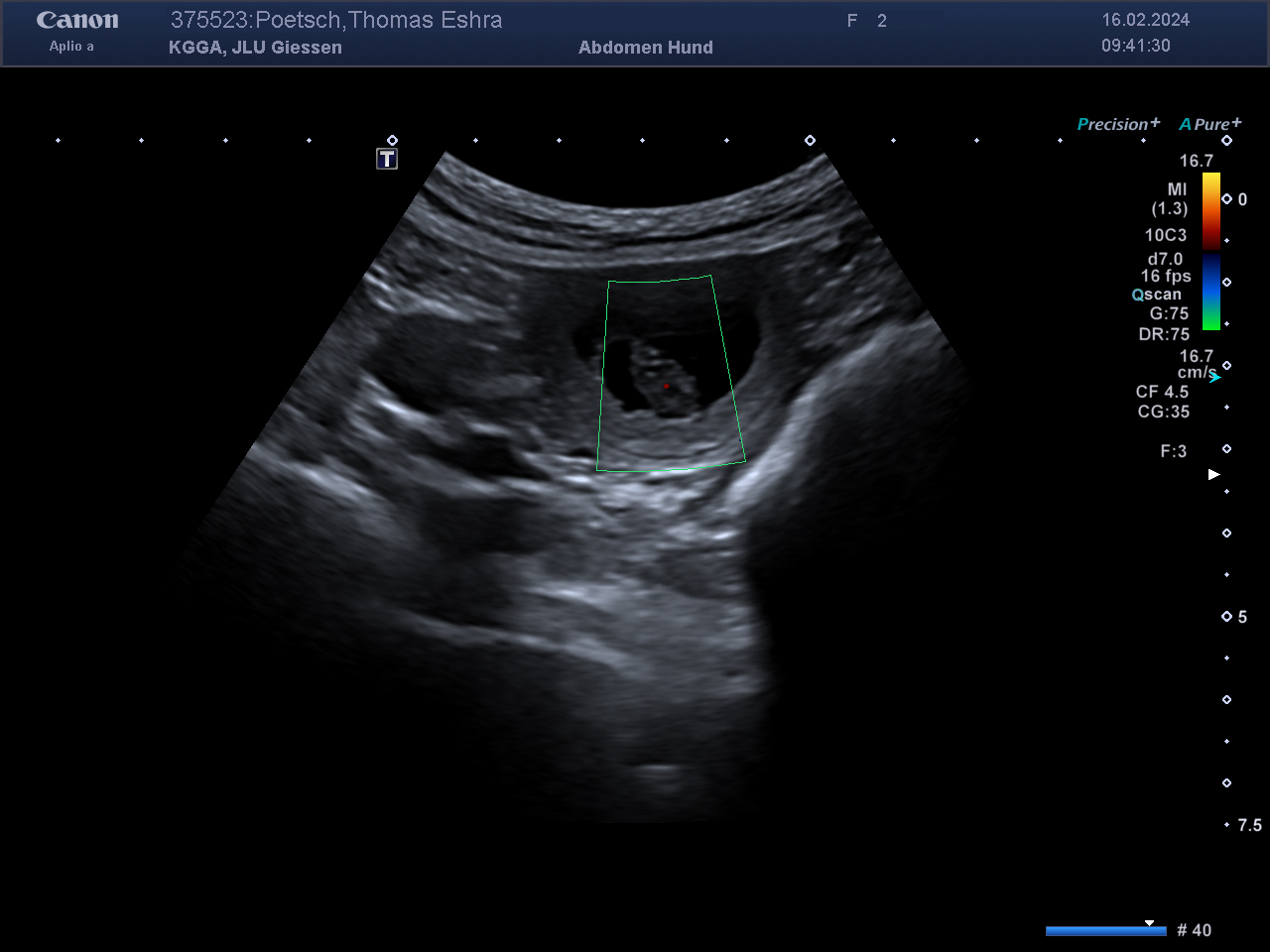
Task: Click the Qscan label
Action: pyautogui.click(x=1157, y=295)
